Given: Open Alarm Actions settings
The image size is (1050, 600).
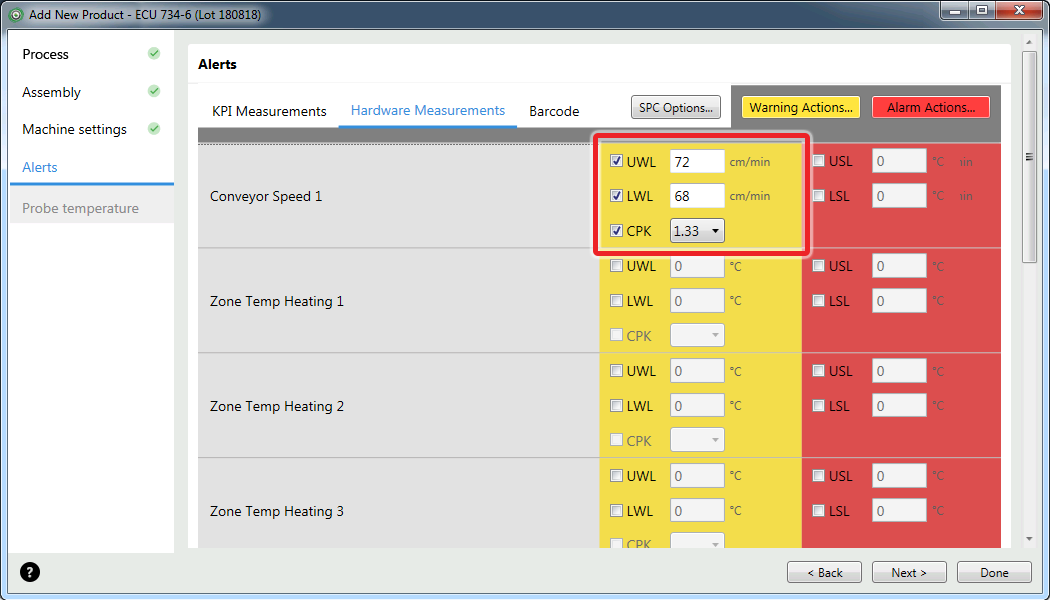Looking at the screenshot, I should [931, 107].
